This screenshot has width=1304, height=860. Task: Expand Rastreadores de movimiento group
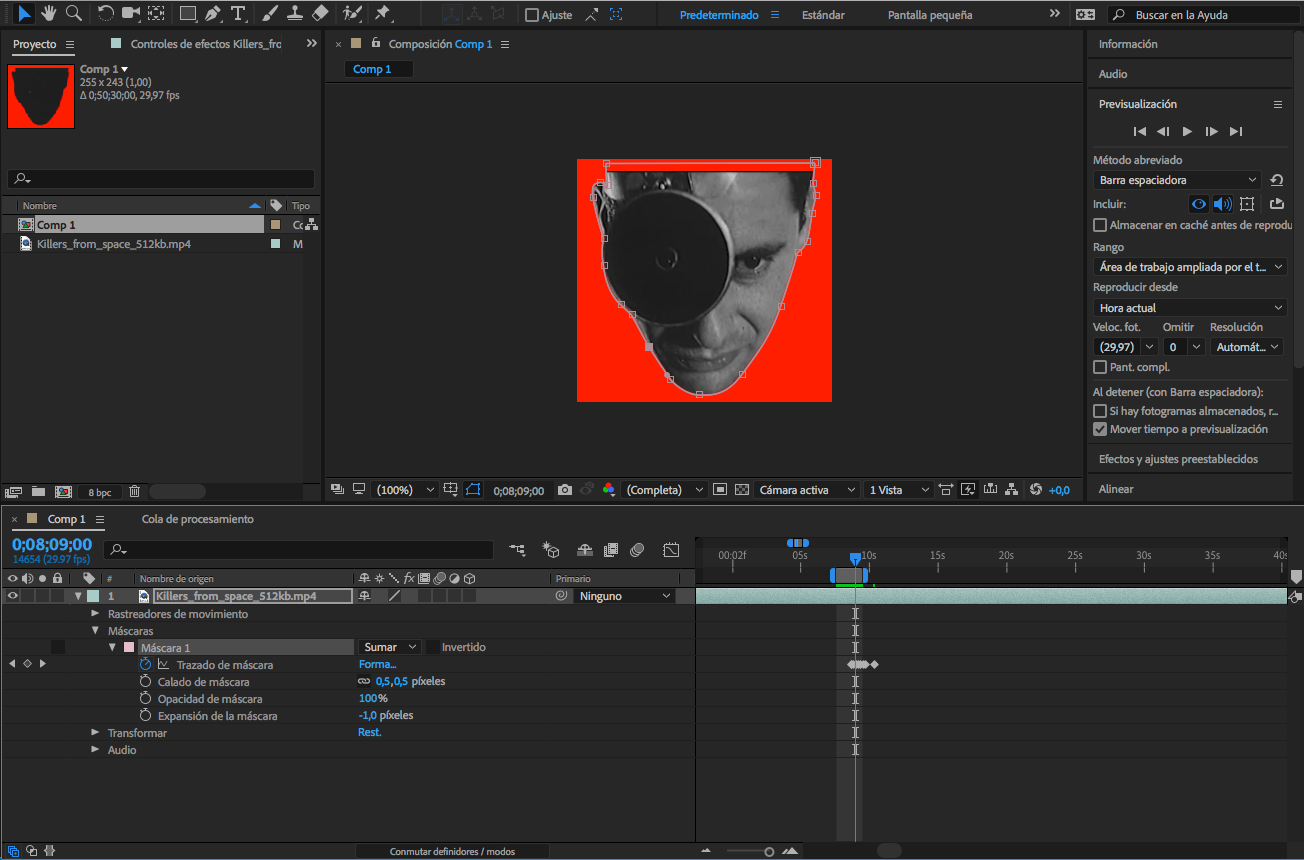coord(95,614)
